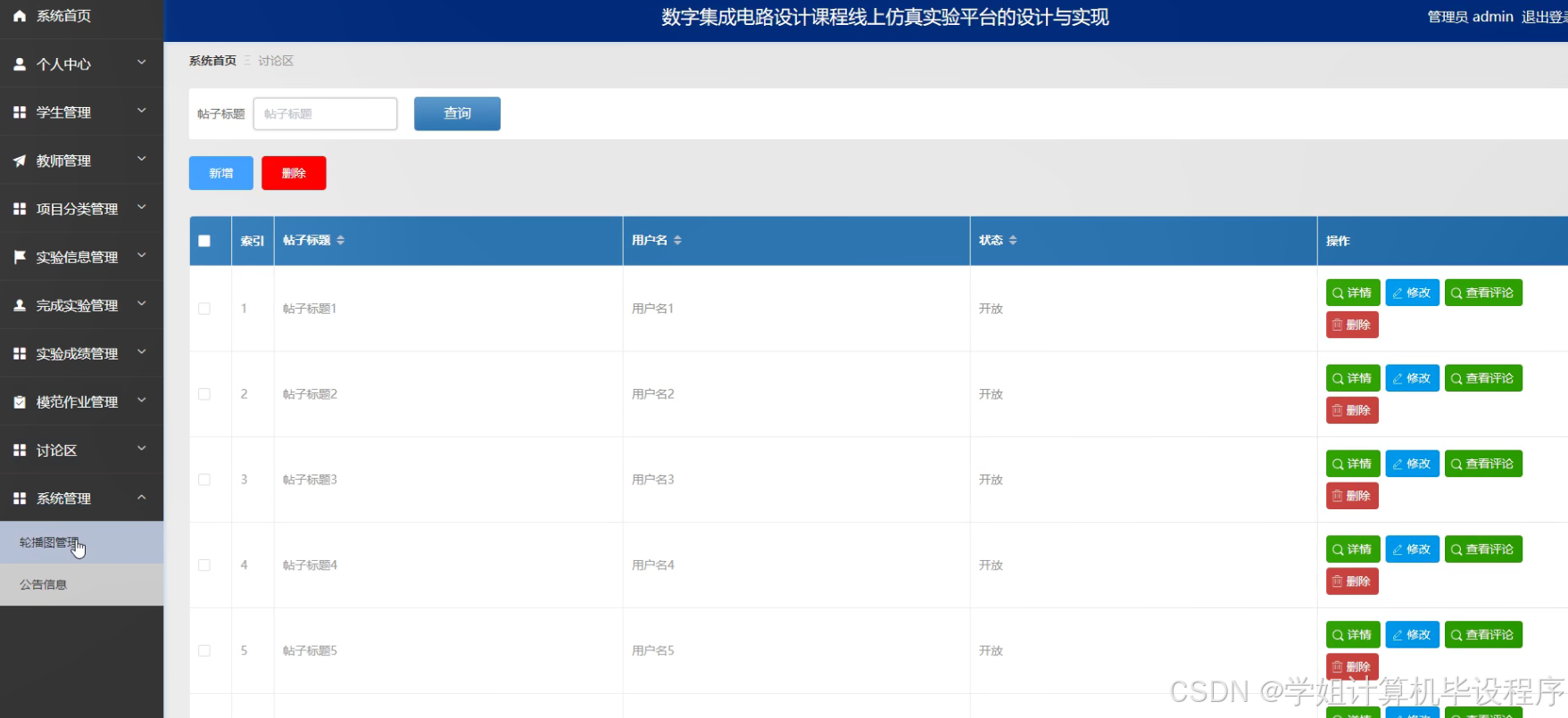The height and width of the screenshot is (718, 1568).
Task: Toggle the select-all checkbox in table header
Action: coord(204,241)
